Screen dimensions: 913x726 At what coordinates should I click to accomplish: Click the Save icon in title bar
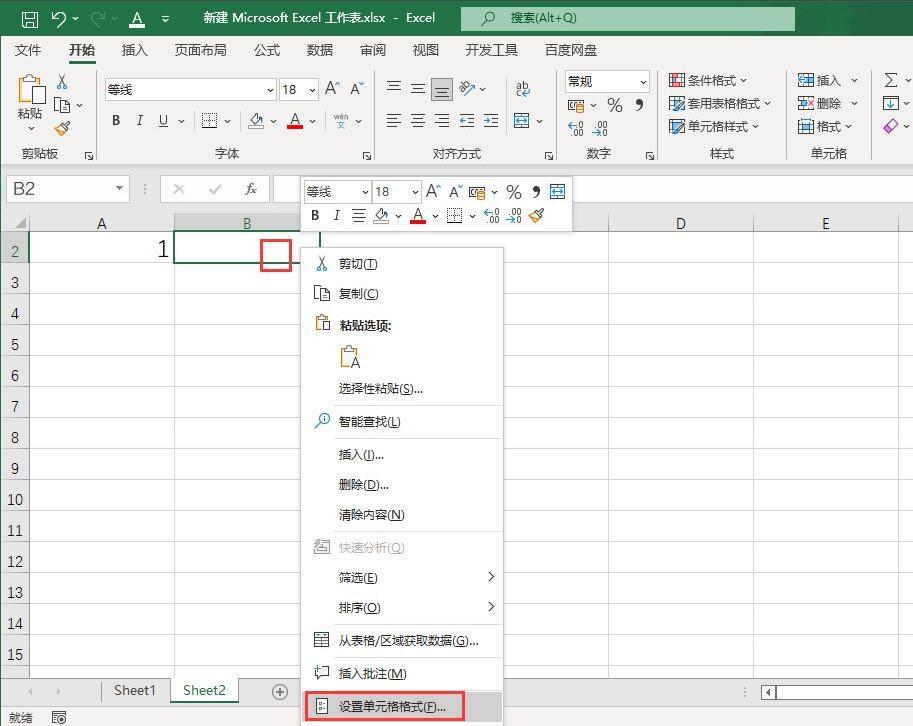pyautogui.click(x=30, y=19)
